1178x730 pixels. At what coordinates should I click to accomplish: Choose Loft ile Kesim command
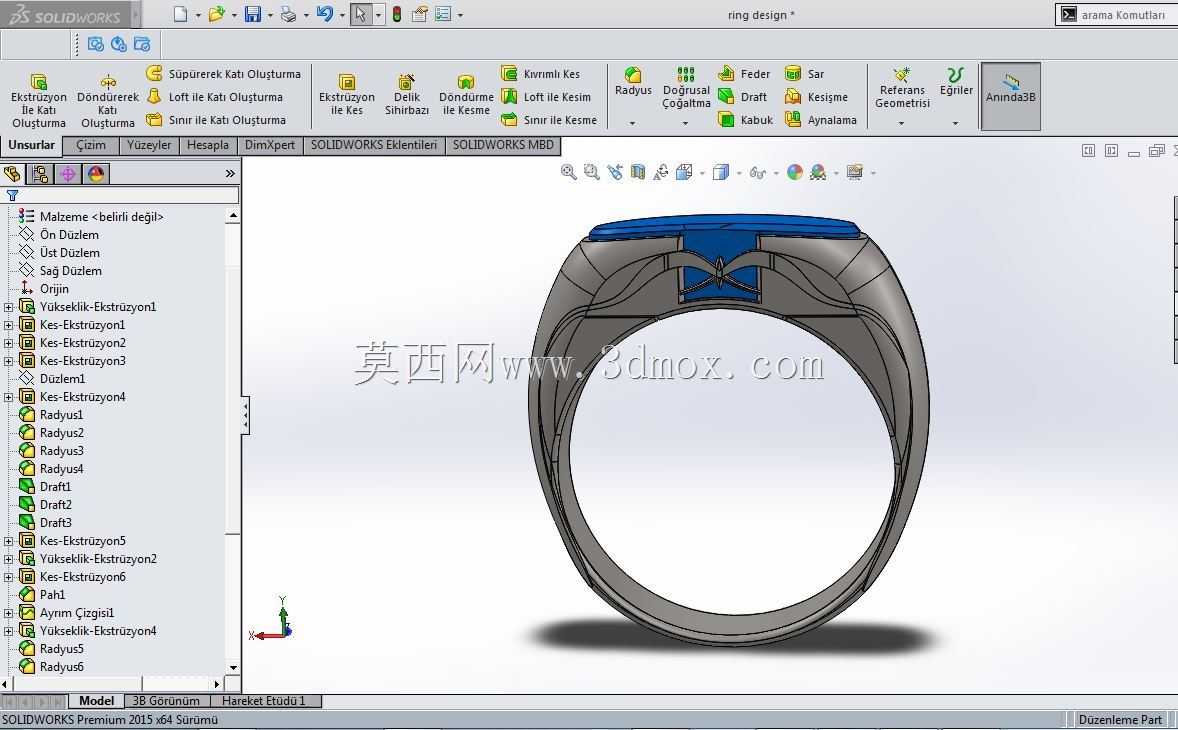click(x=546, y=97)
